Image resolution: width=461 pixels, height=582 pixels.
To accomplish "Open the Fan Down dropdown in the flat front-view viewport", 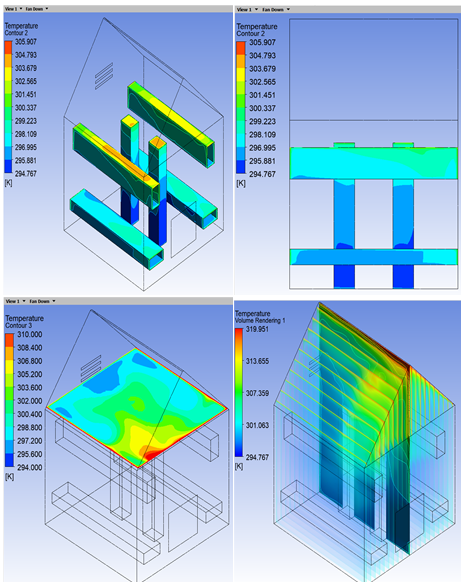I will tap(276, 9).
